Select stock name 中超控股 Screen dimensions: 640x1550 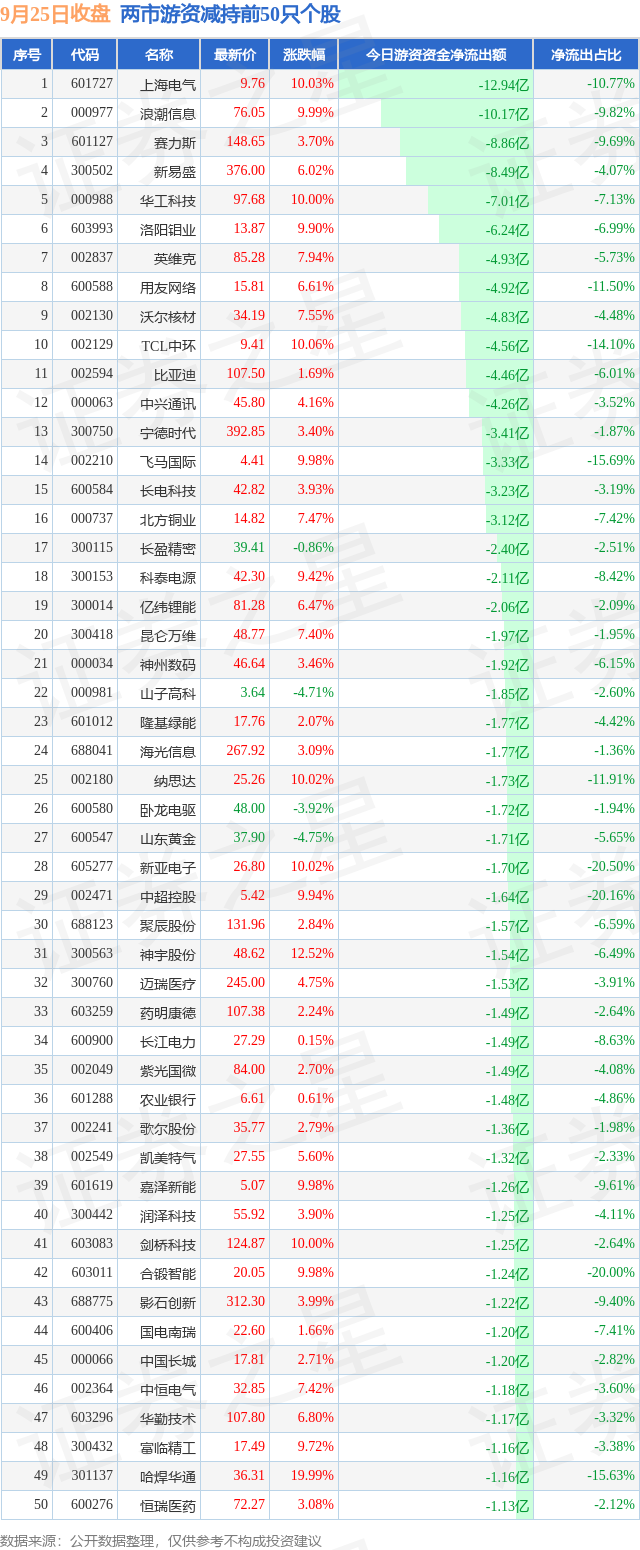pyautogui.click(x=169, y=897)
